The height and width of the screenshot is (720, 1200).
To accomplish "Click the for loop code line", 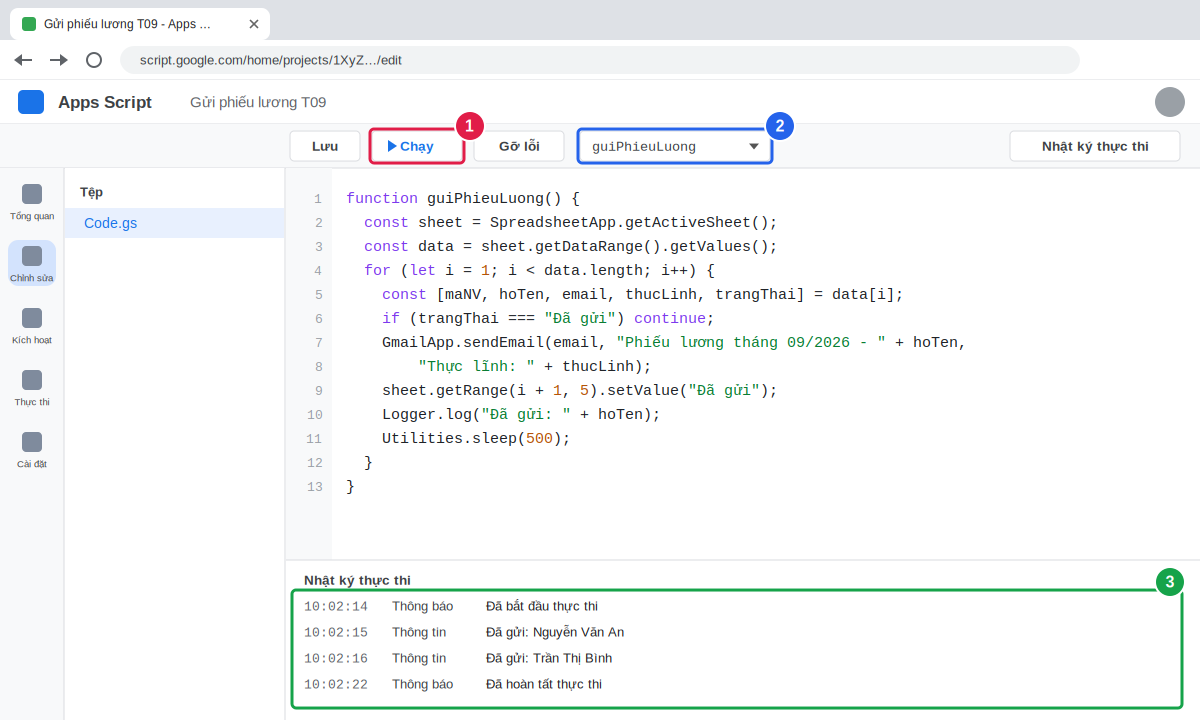I will [539, 271].
